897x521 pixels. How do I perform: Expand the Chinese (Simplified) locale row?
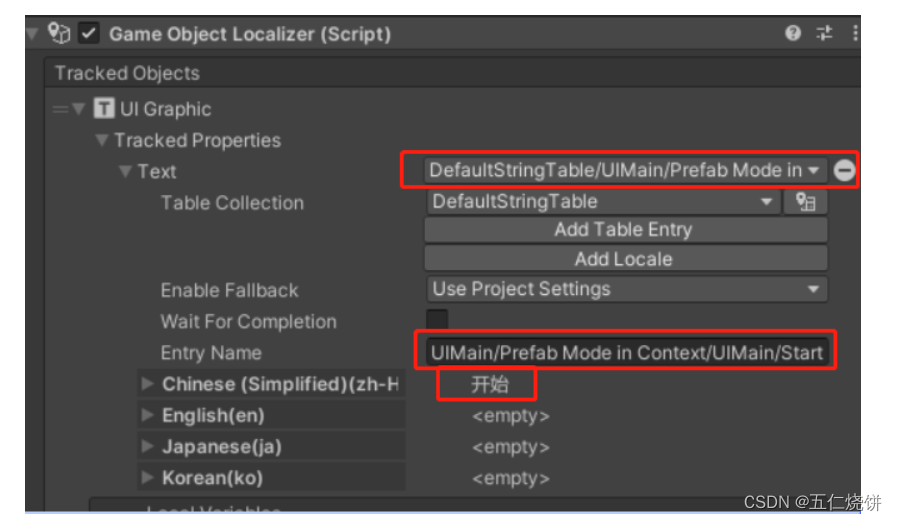pyautogui.click(x=148, y=384)
